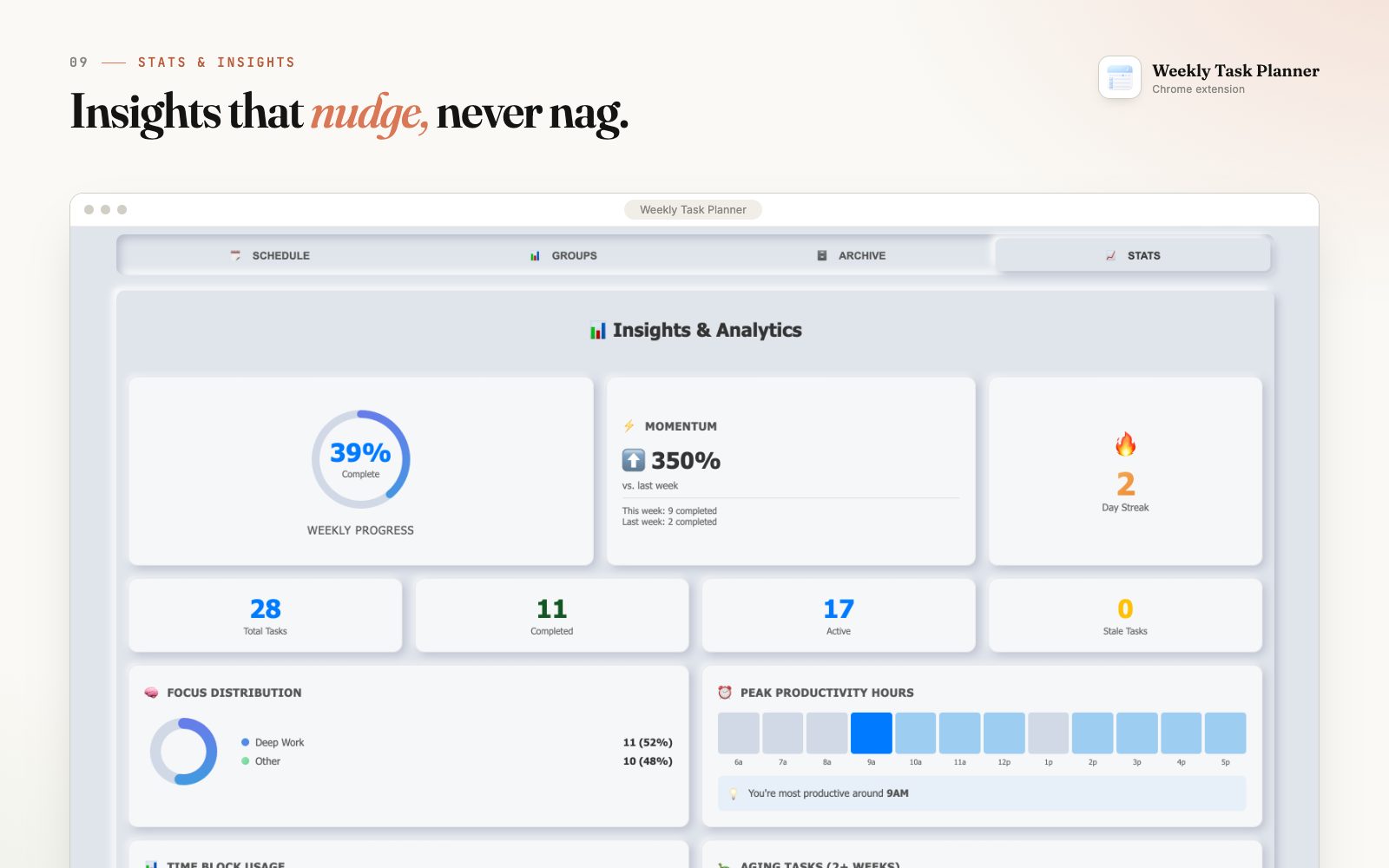This screenshot has width=1389, height=868.
Task: Click the Total Tasks 28 card
Action: click(266, 615)
